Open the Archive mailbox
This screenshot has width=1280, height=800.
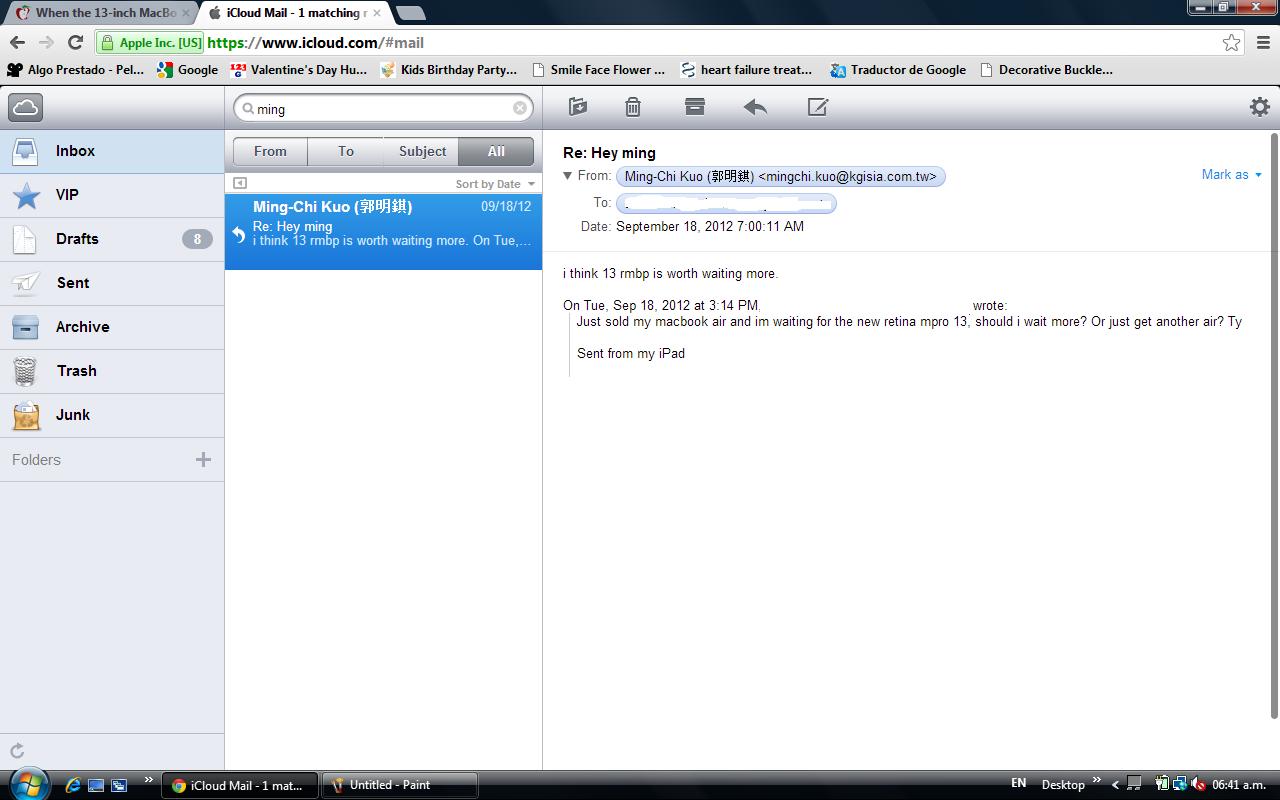[x=112, y=327]
